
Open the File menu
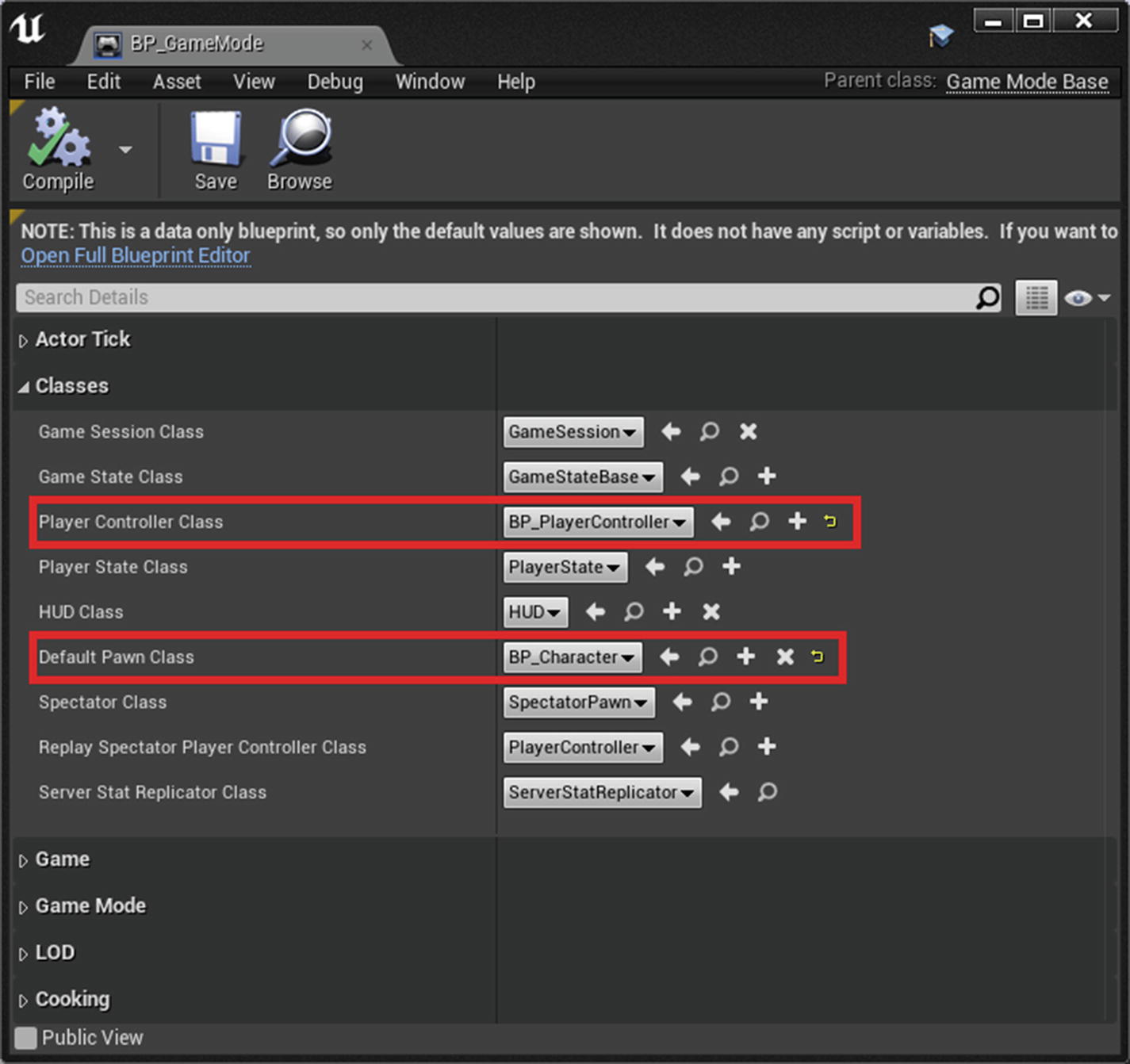tap(40, 82)
